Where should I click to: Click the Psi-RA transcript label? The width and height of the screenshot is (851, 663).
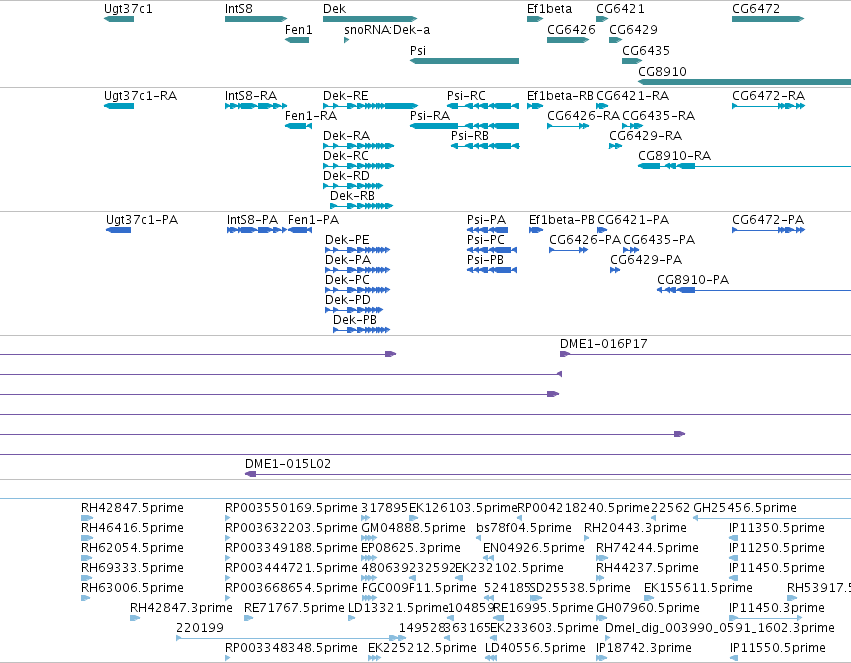point(430,116)
